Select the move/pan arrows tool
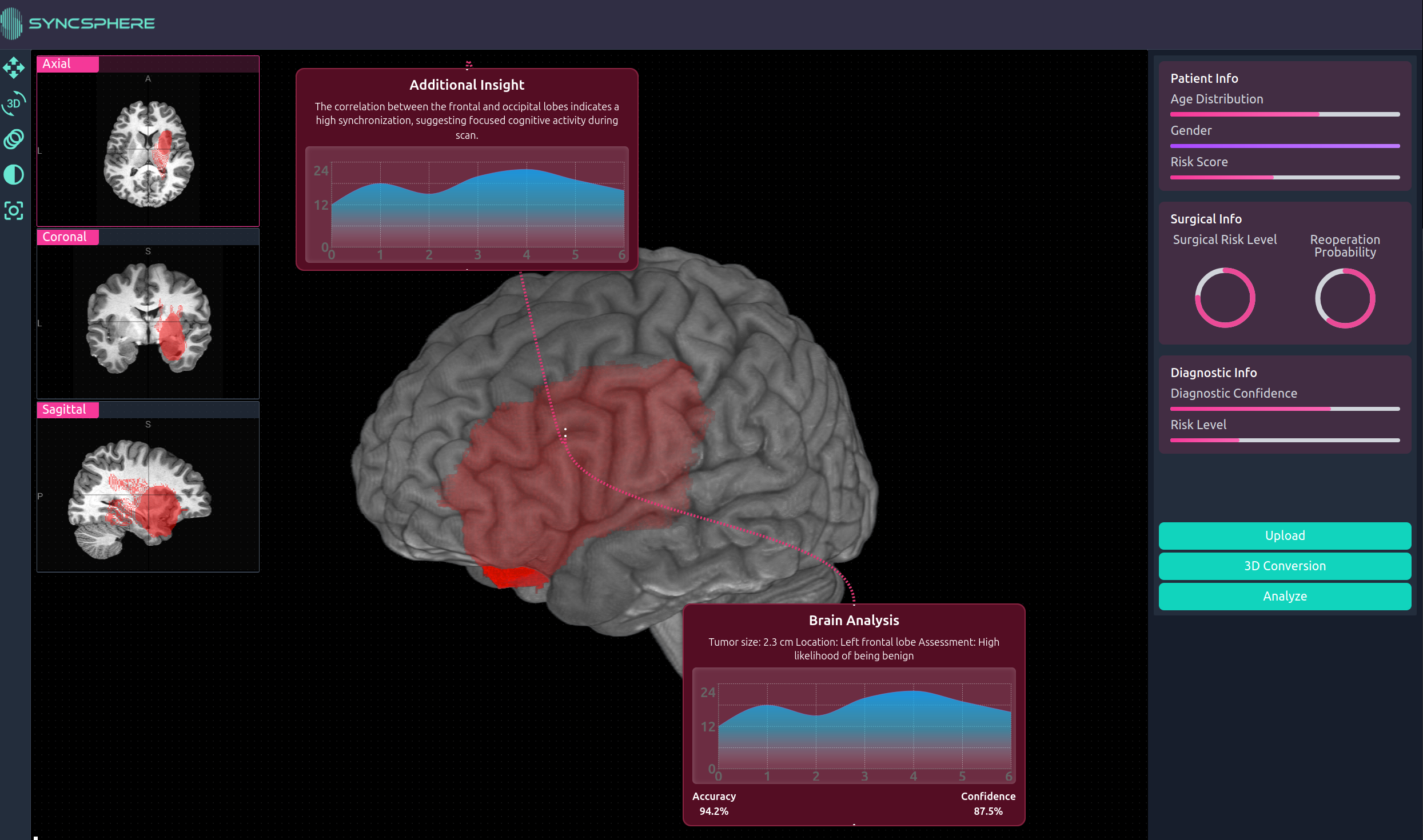The height and width of the screenshot is (840, 1423). coord(14,68)
